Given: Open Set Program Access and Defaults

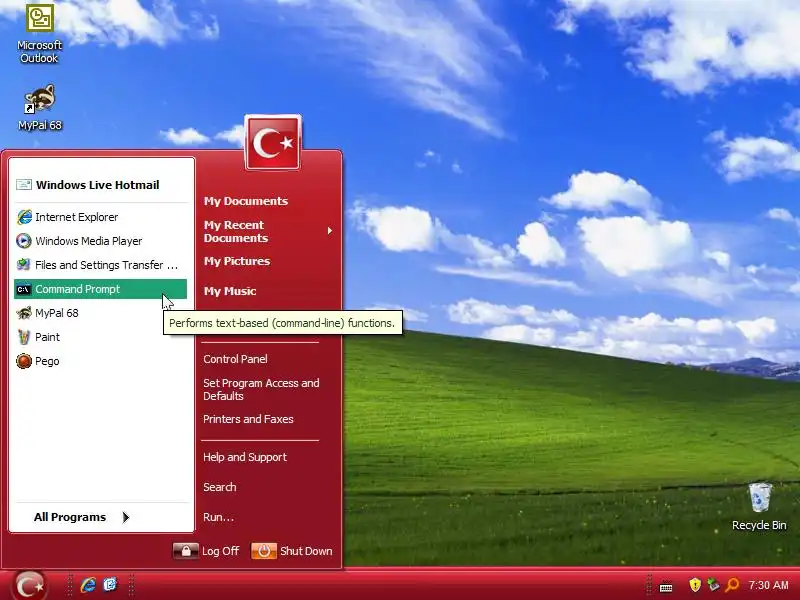Looking at the screenshot, I should click(x=261, y=389).
